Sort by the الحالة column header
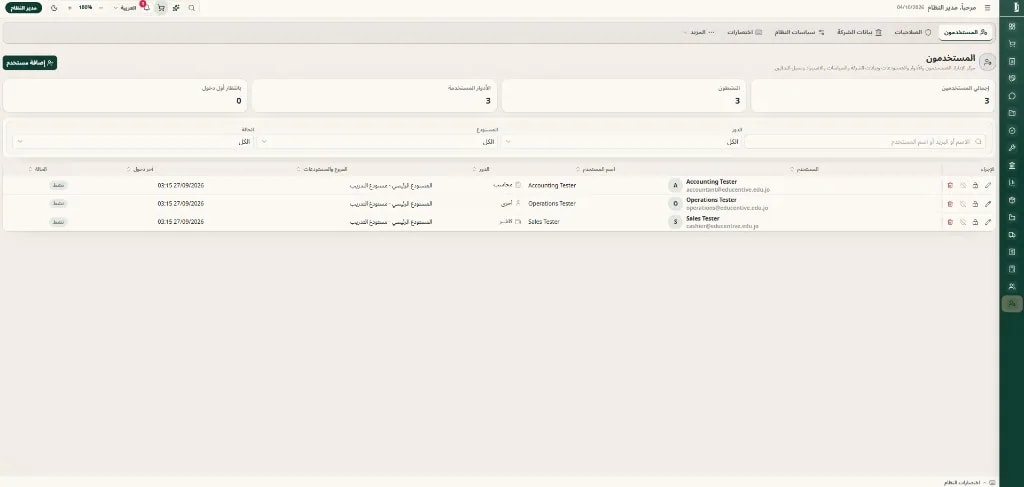The width and height of the screenshot is (1024, 487). [39, 169]
